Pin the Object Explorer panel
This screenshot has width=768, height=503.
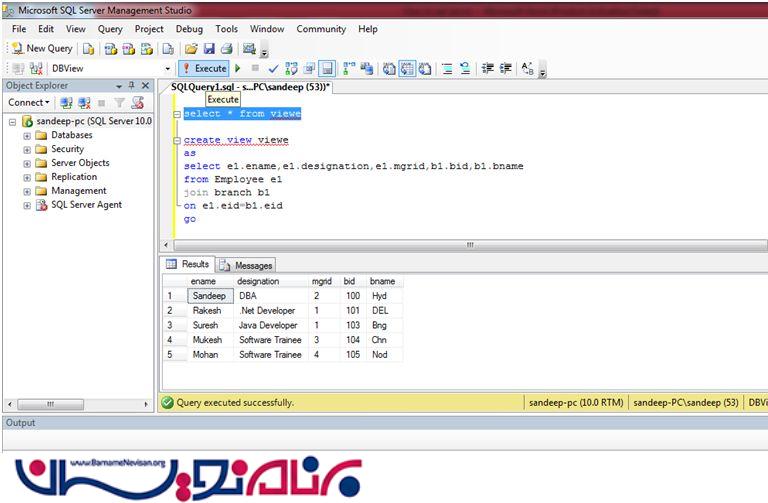click(132, 86)
